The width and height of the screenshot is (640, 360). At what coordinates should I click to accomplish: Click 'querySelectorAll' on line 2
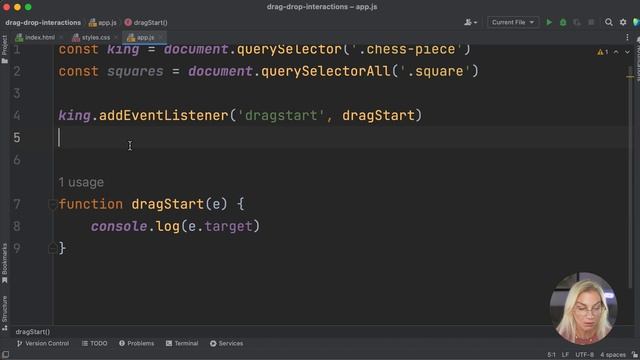click(325, 71)
